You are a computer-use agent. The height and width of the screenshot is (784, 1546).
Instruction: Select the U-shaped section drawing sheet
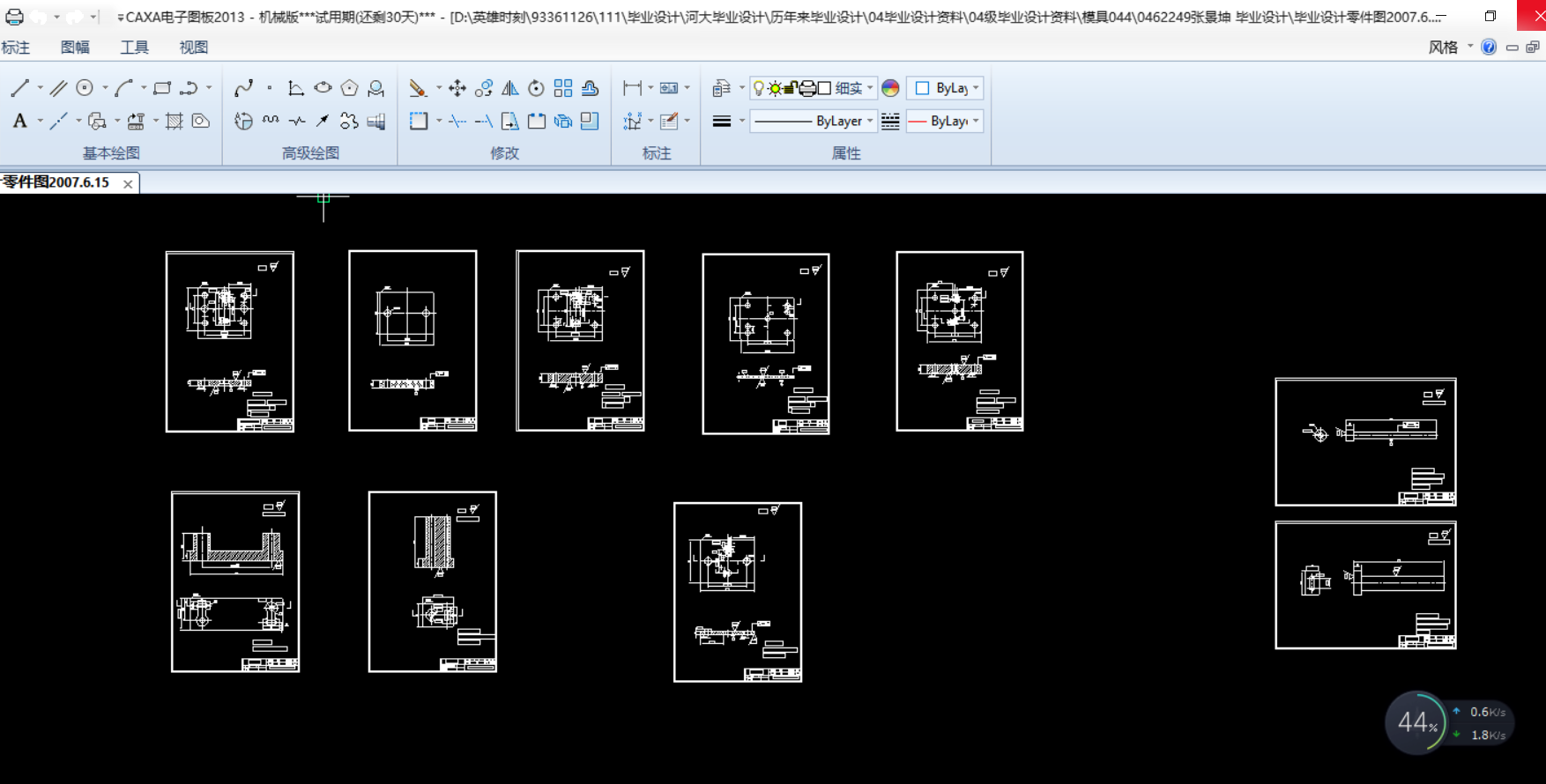point(235,581)
